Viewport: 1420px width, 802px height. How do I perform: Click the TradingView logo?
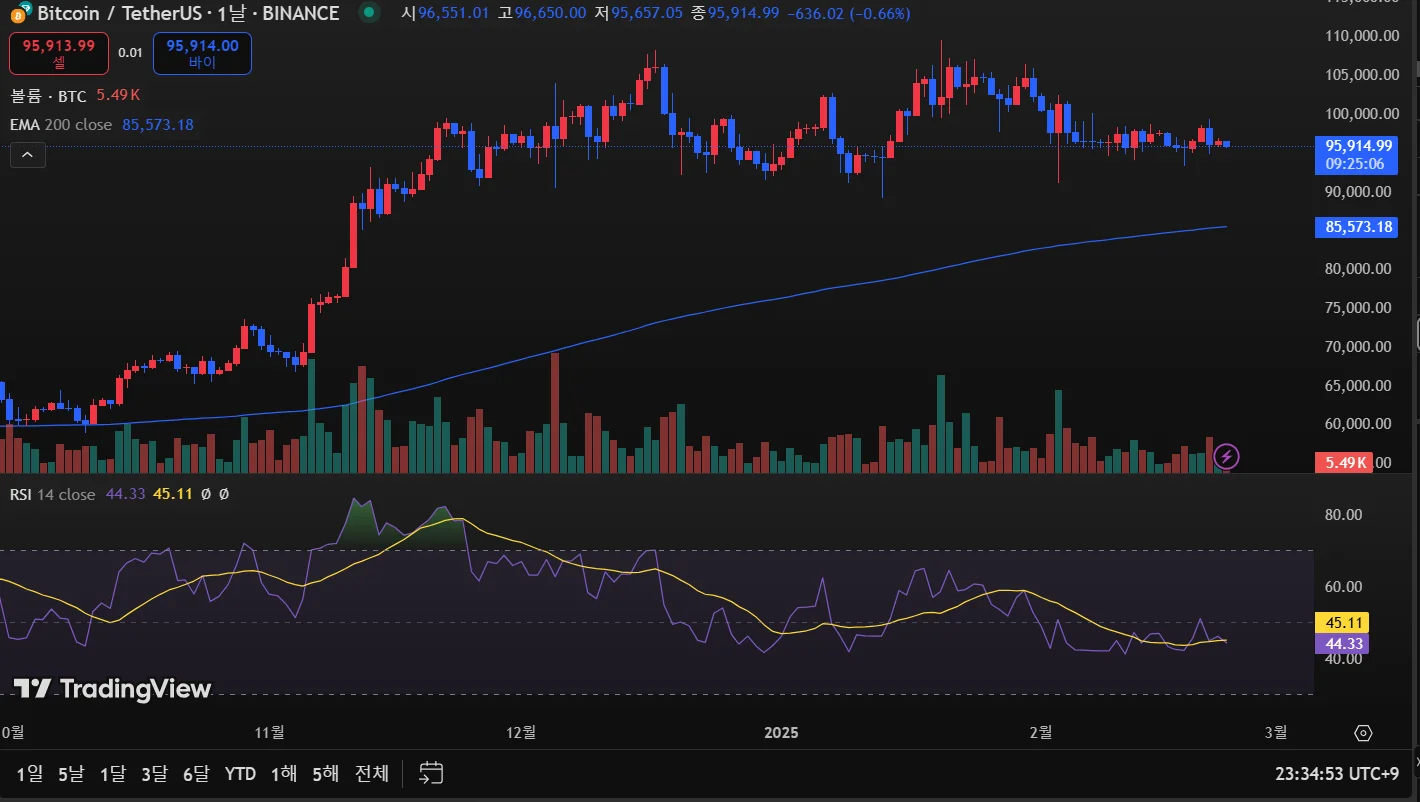[112, 688]
